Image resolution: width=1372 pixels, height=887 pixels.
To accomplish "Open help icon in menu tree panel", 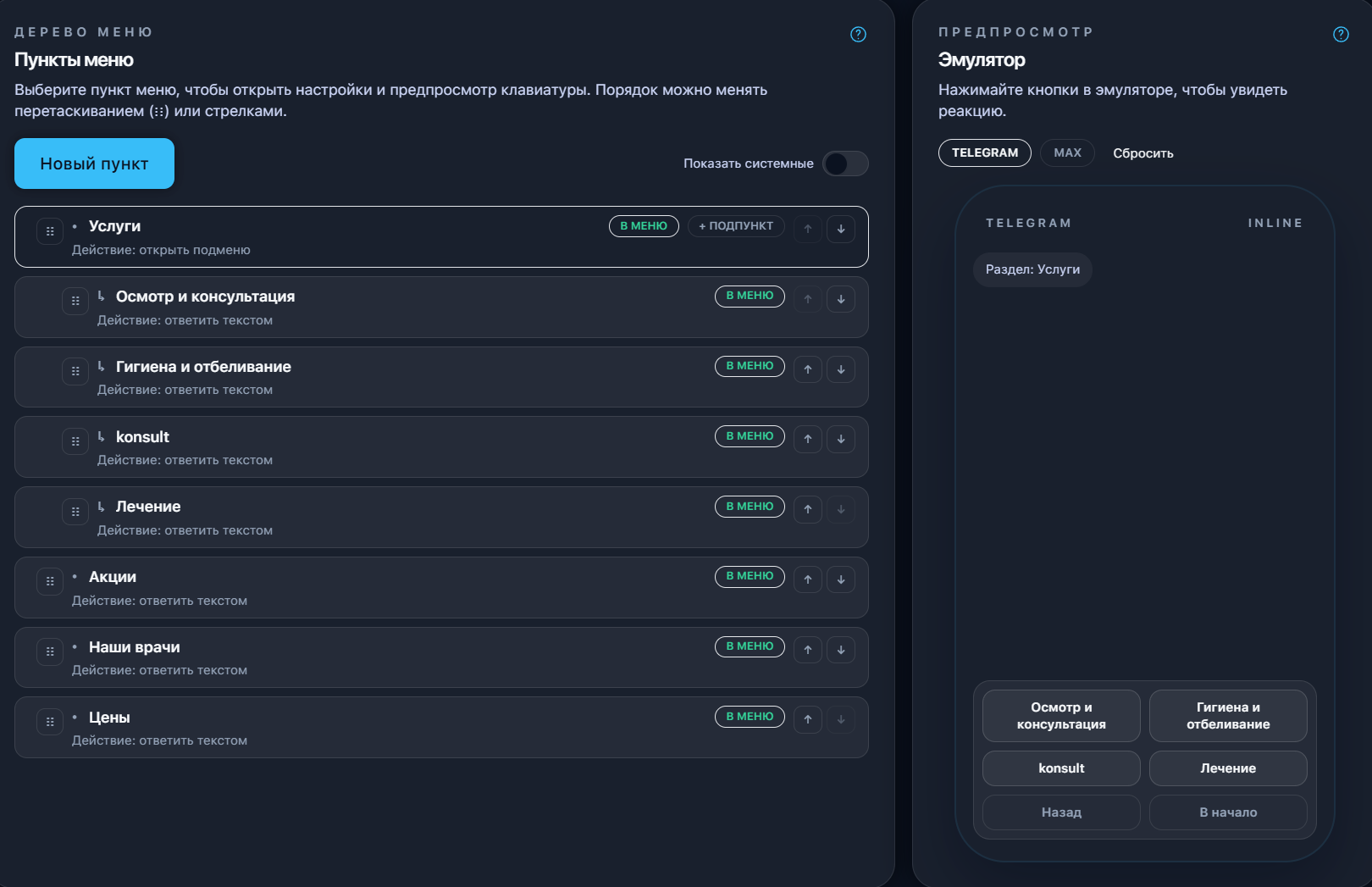I will [858, 35].
